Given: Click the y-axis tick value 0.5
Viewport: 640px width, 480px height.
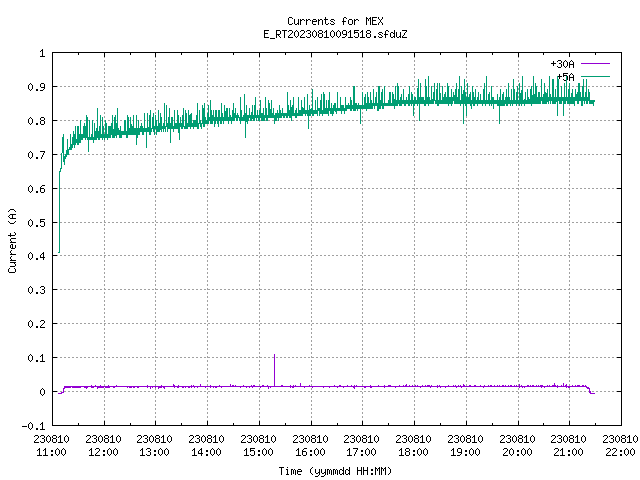Looking at the screenshot, I should [x=36, y=222].
